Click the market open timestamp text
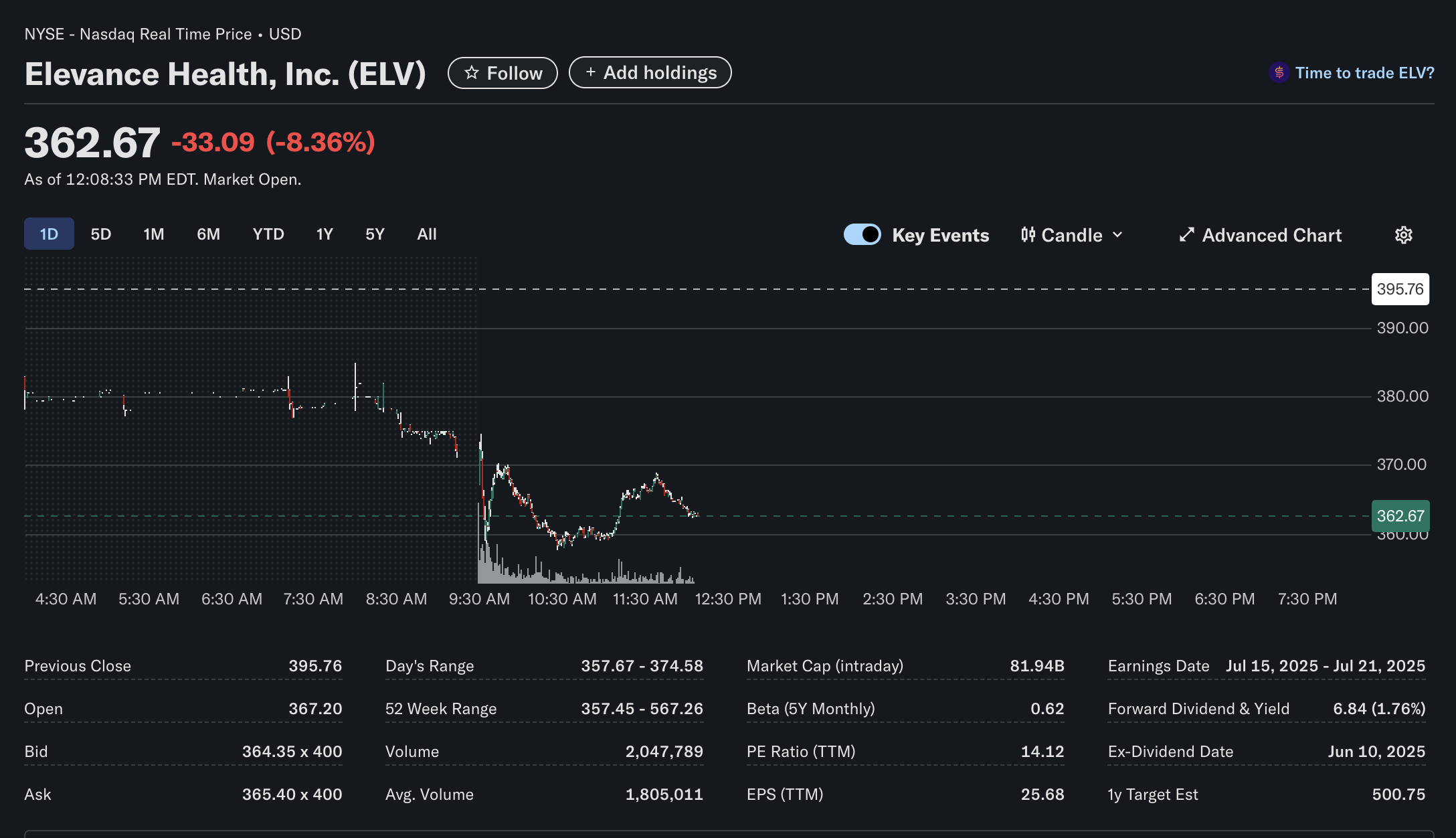 pyautogui.click(x=163, y=179)
